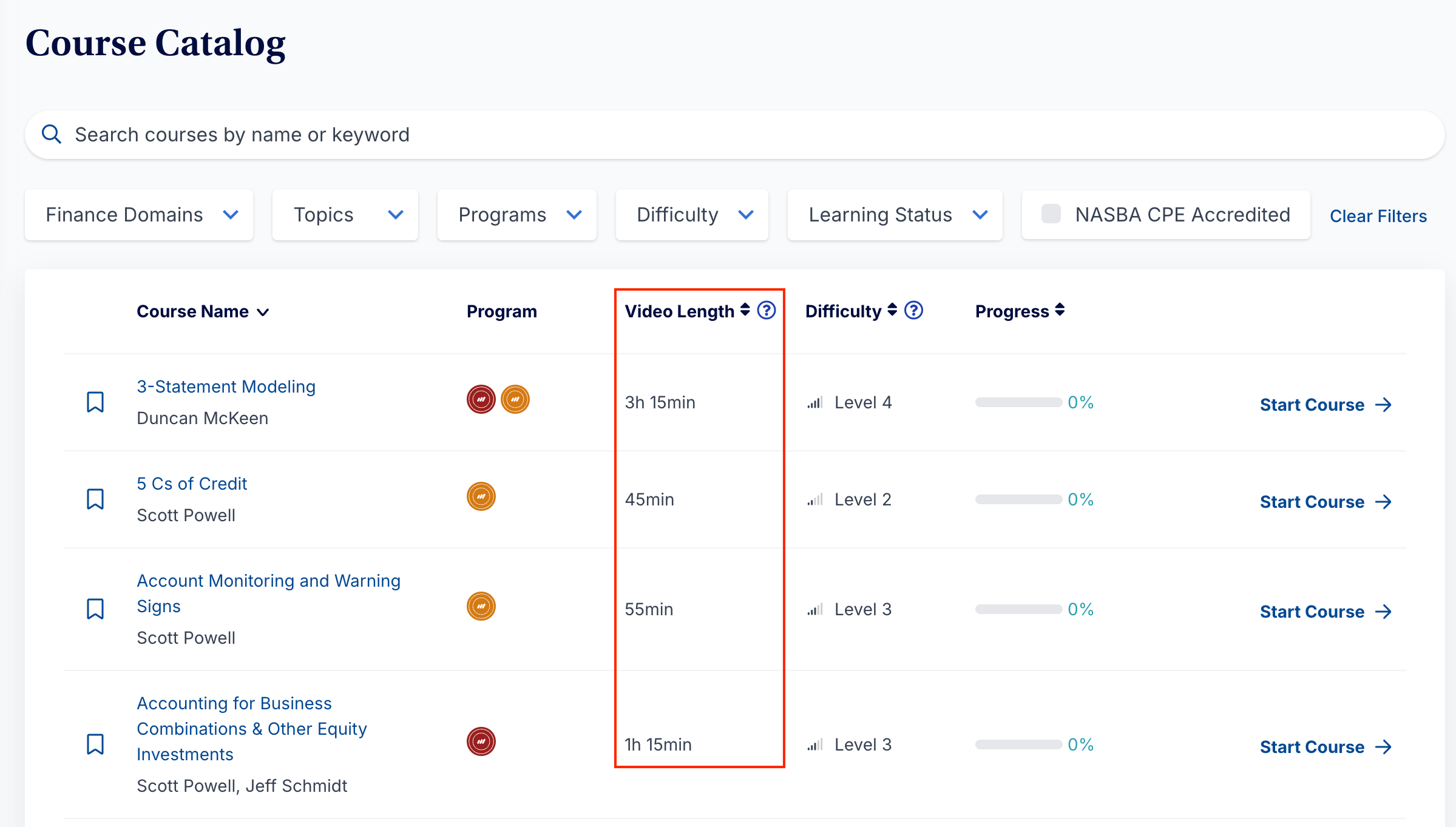
Task: Bookmark the 5 Cs of Credit course
Action: tap(95, 499)
